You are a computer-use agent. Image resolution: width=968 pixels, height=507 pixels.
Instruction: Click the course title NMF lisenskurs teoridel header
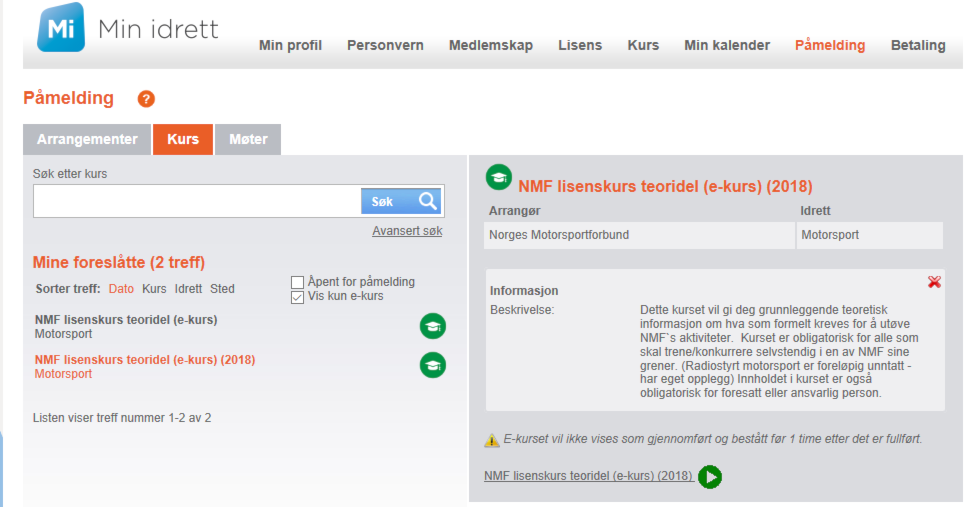666,186
